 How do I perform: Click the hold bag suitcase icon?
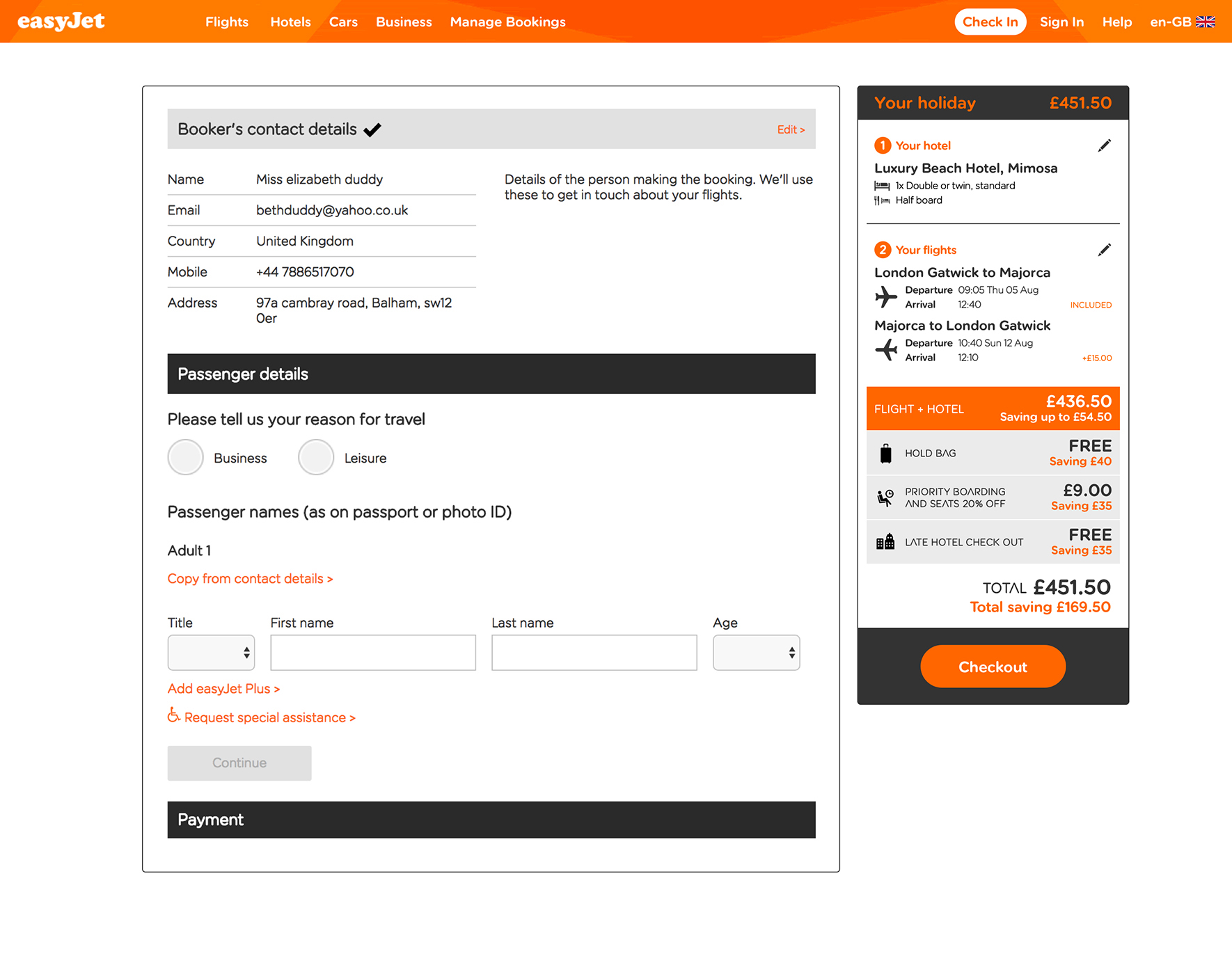(x=885, y=454)
